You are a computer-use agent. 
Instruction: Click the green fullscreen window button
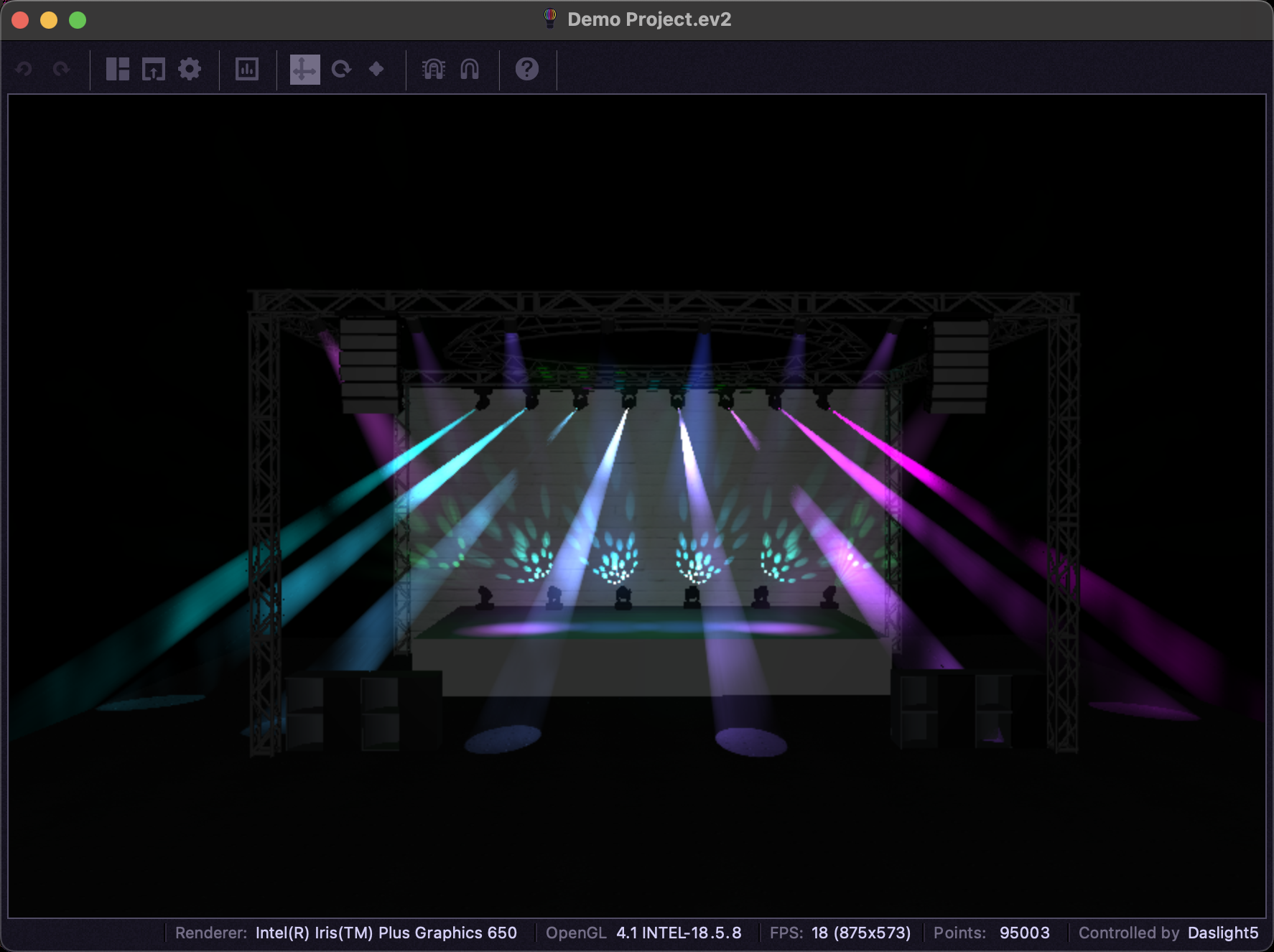coord(78,20)
